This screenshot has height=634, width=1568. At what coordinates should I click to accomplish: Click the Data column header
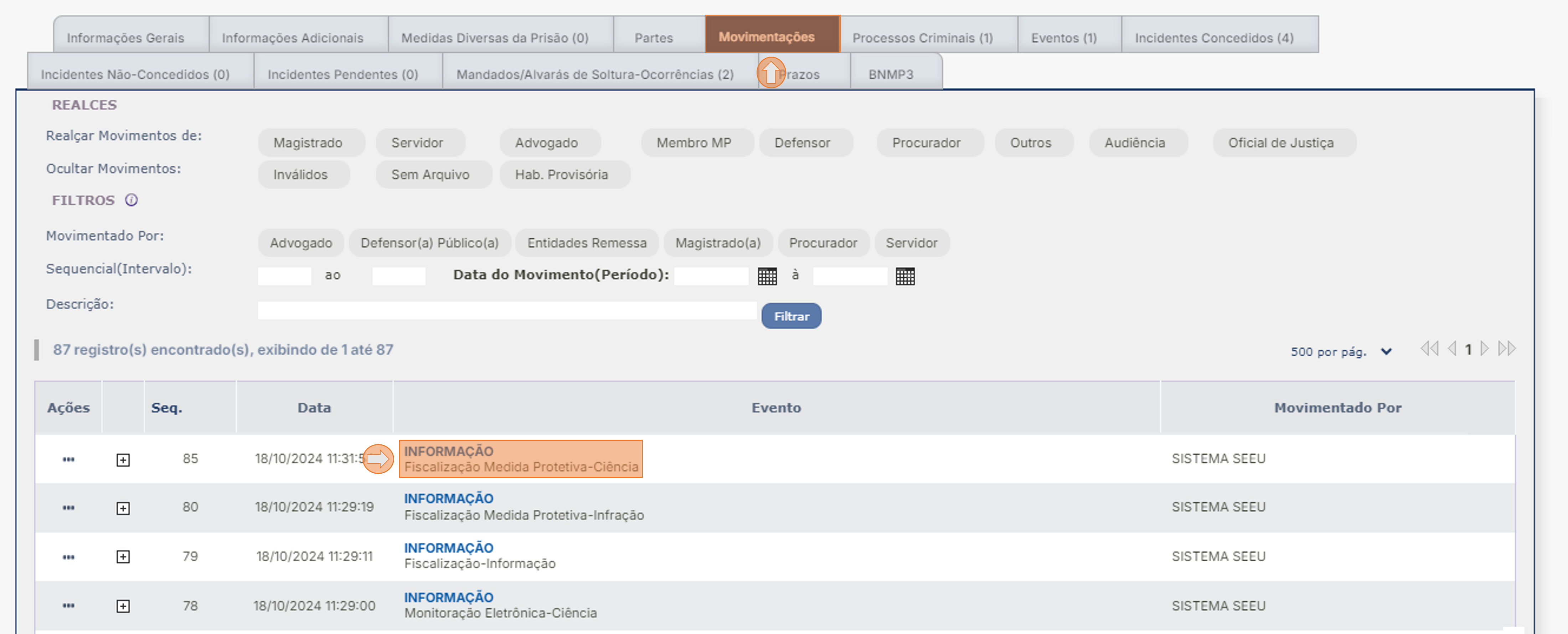coord(314,408)
